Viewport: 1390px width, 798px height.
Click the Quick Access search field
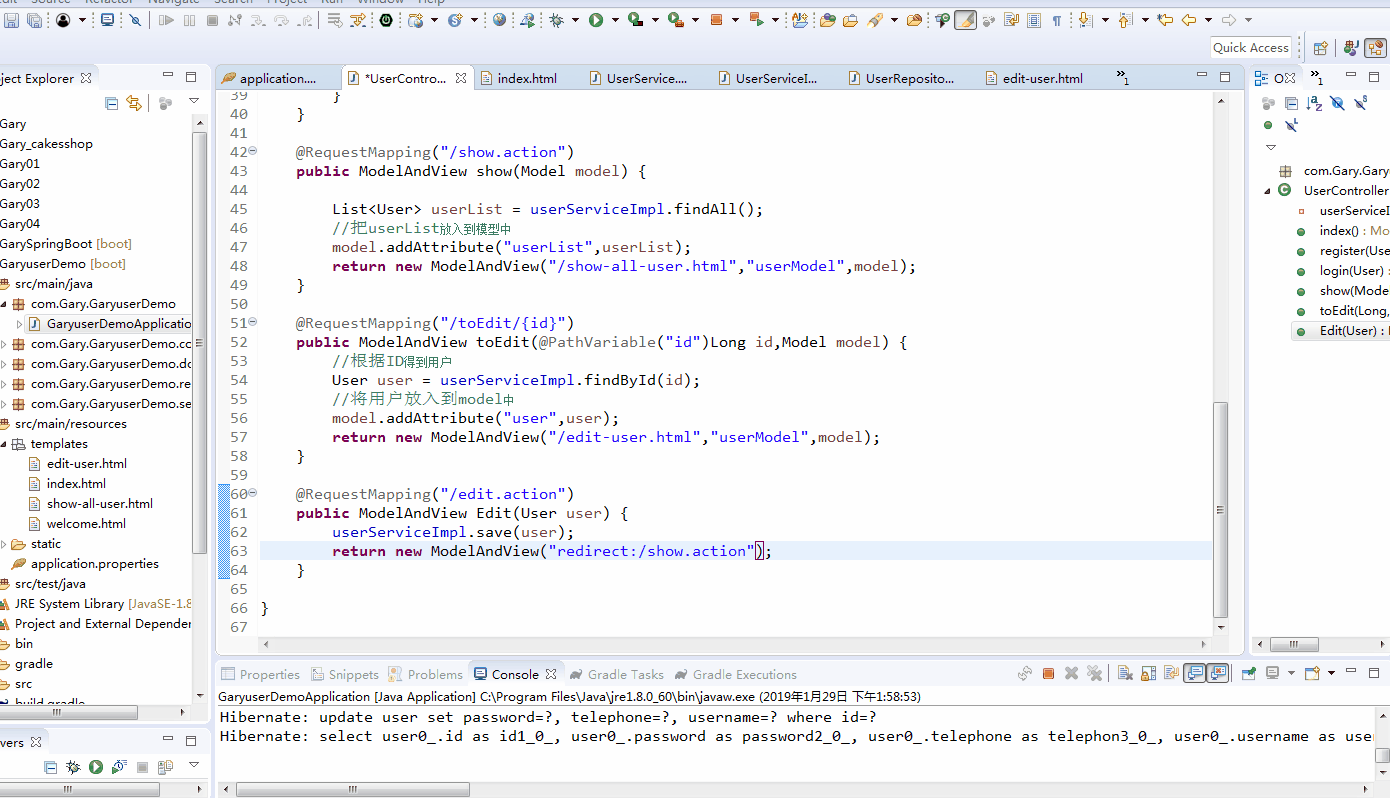click(x=1251, y=47)
